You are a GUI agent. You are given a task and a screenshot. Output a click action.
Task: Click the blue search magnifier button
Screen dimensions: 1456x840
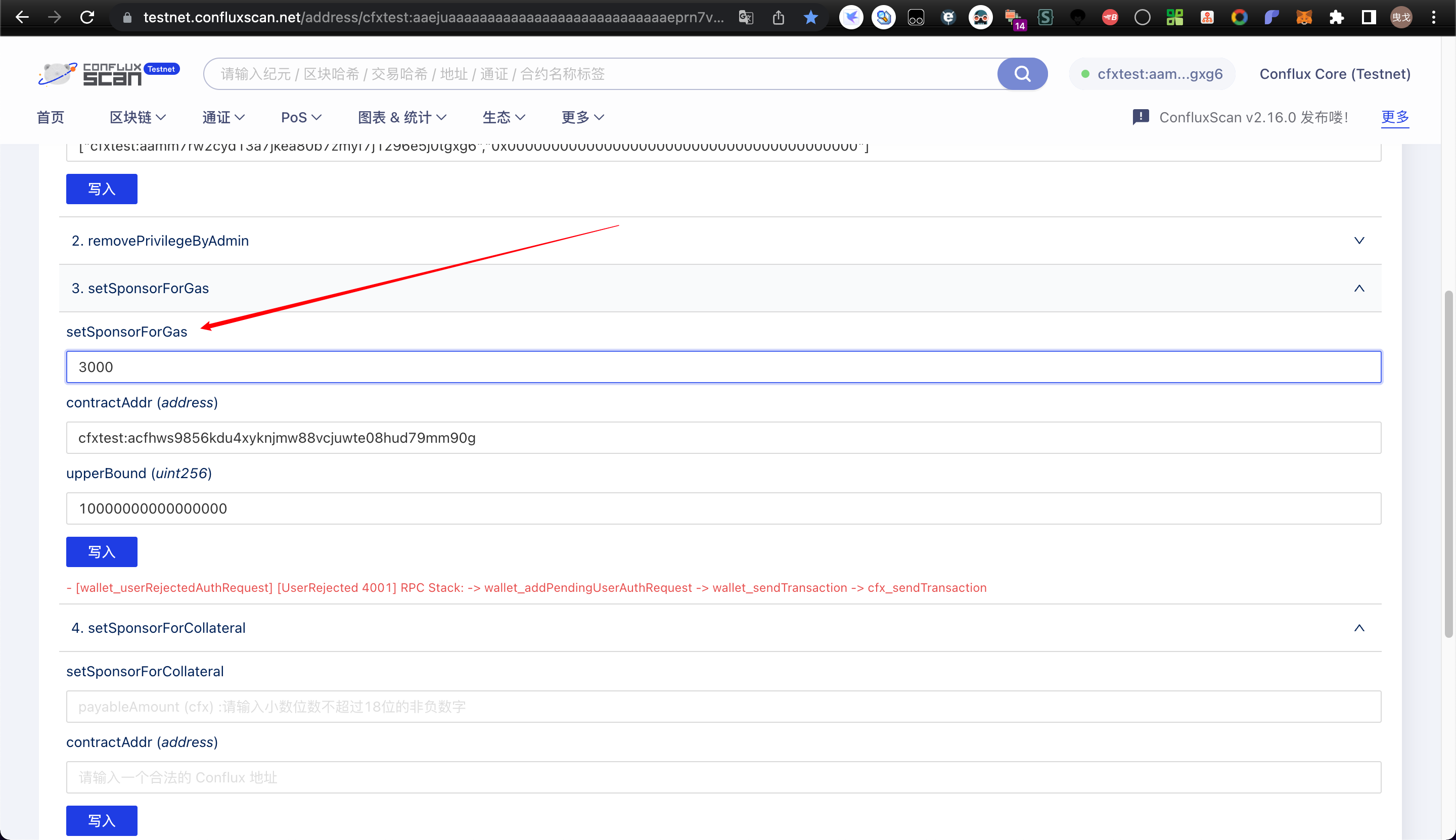[x=1021, y=74]
